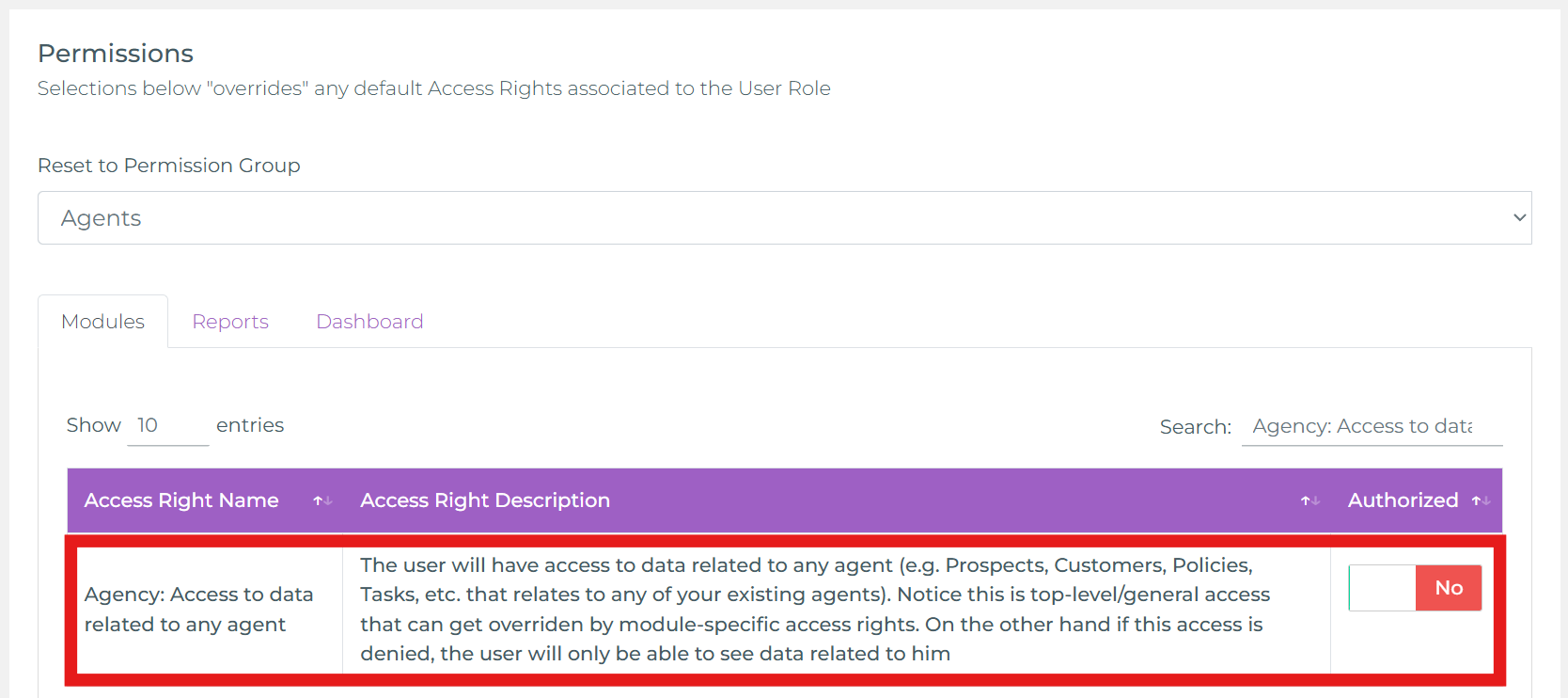
Task: Click sort arrows next to Authorized header
Action: 1481,501
